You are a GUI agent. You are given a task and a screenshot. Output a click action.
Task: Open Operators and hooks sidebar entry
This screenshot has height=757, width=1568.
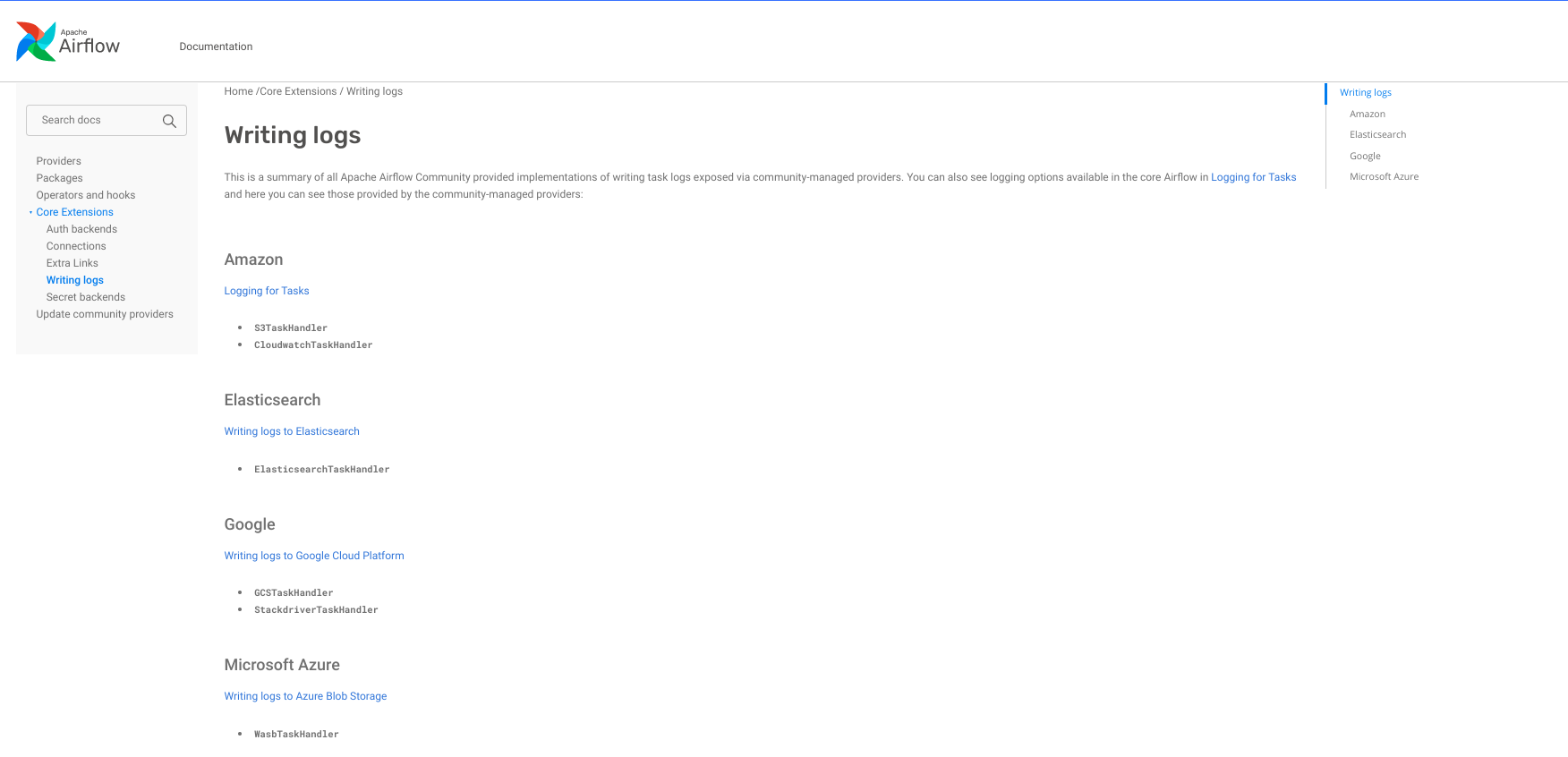[86, 195]
